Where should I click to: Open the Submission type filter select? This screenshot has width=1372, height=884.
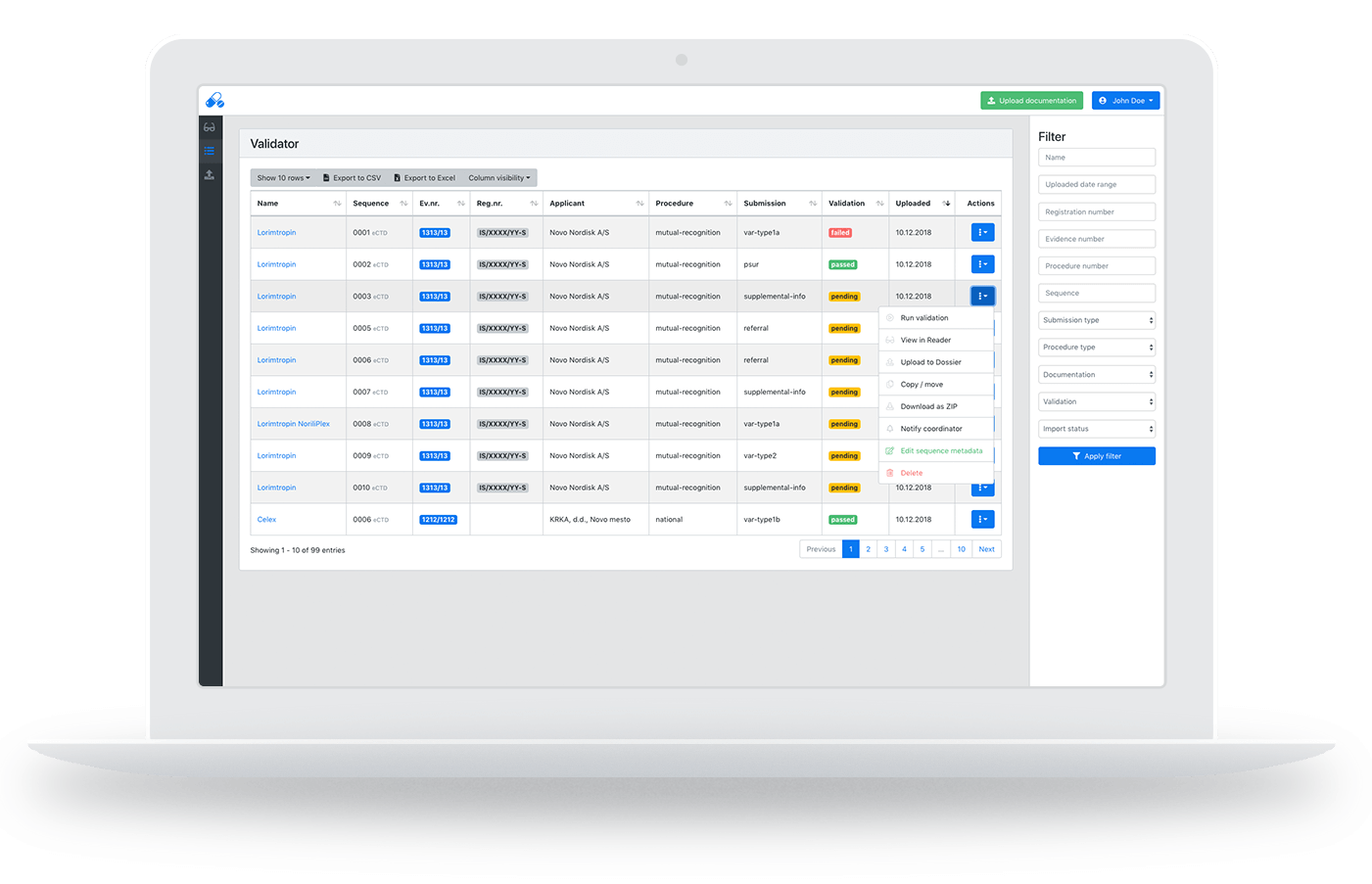point(1097,320)
